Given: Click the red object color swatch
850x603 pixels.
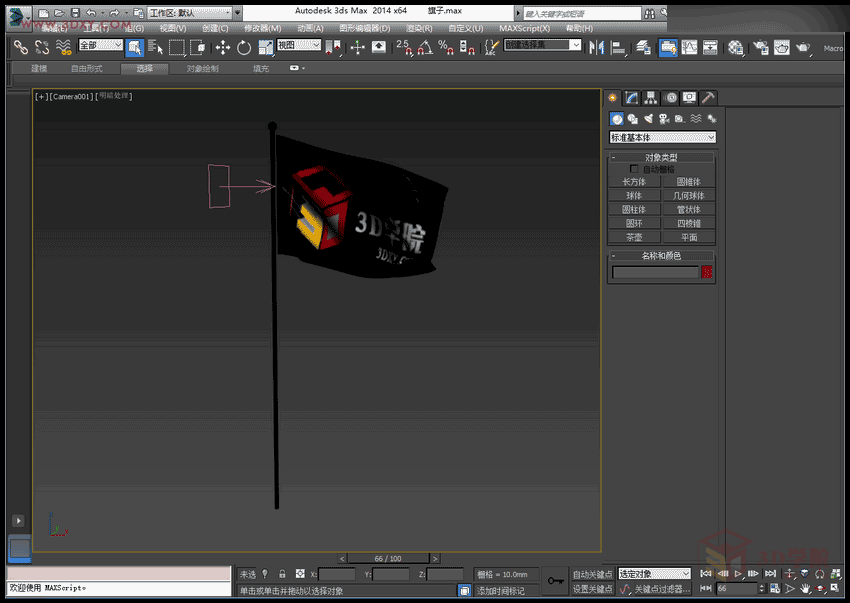Looking at the screenshot, I should coord(706,272).
